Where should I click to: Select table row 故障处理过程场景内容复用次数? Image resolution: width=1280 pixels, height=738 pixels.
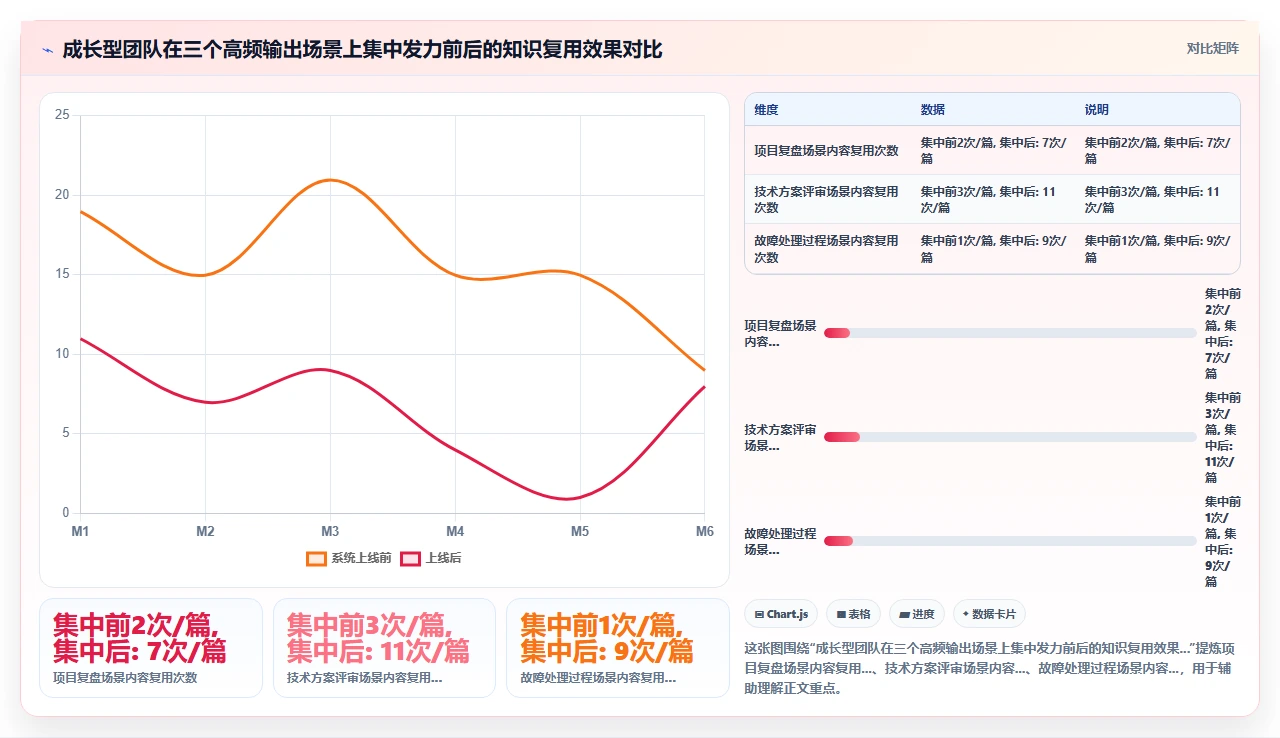(992, 249)
